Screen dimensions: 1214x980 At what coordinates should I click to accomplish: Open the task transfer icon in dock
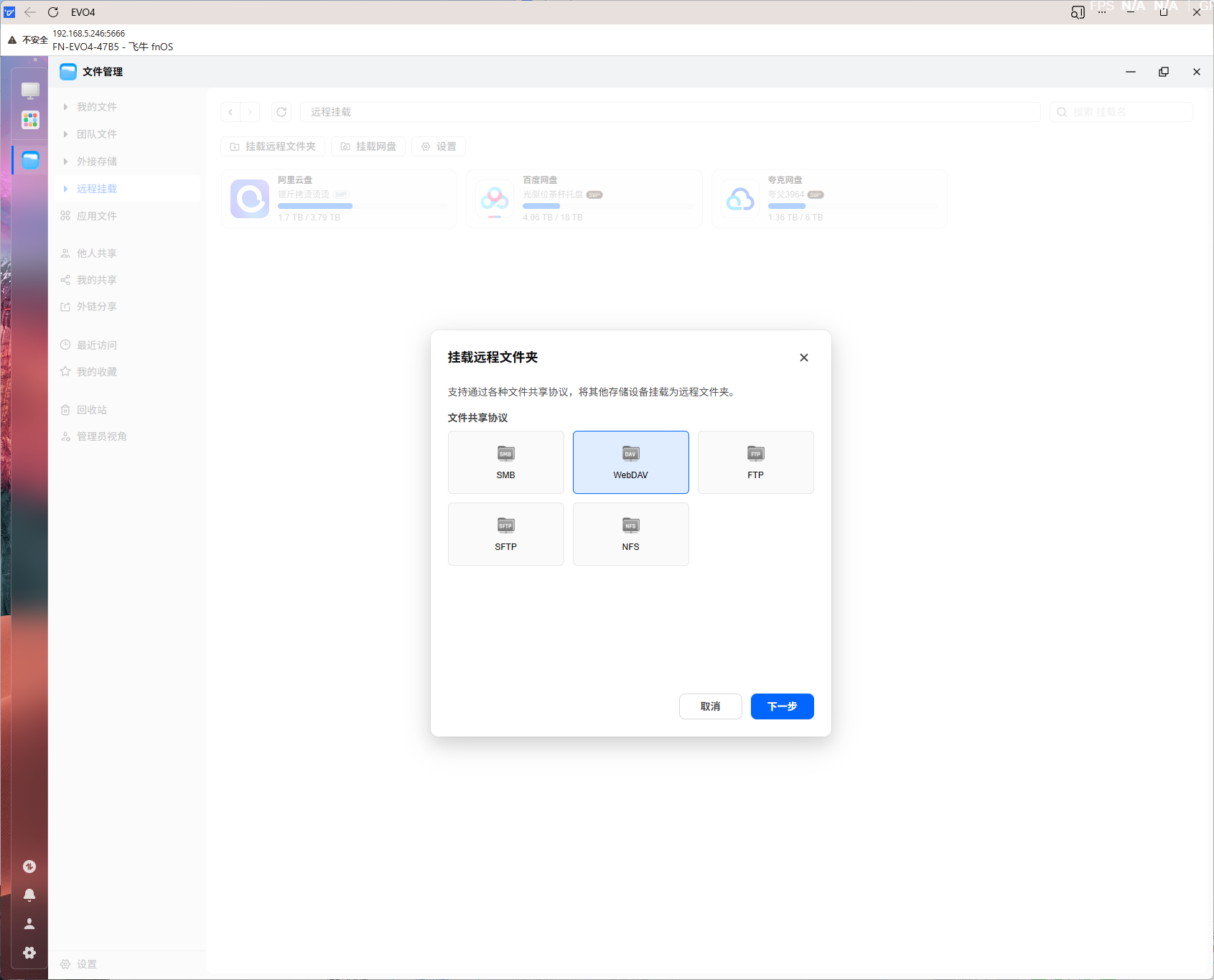click(29, 867)
